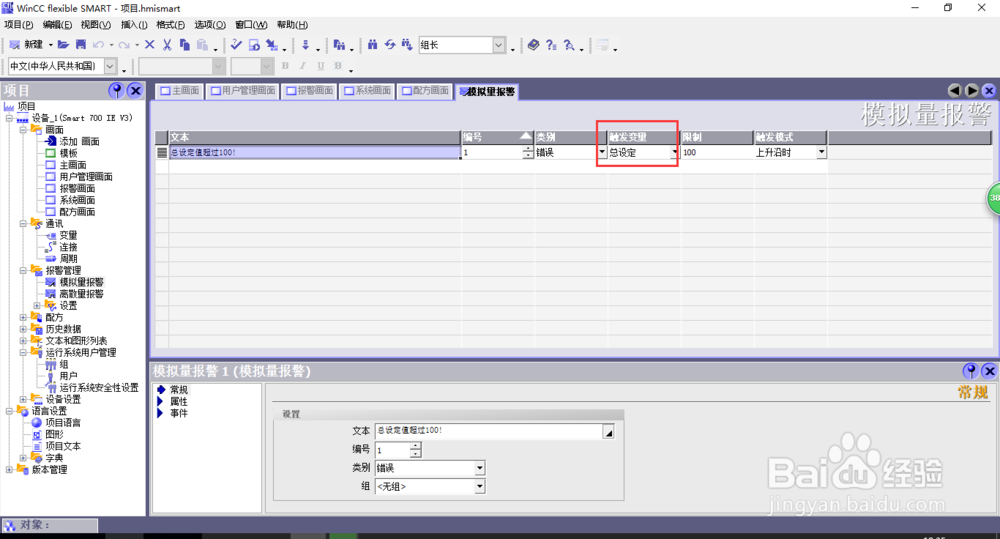Download to device with down-arrow icon
1000x539 pixels.
(x=305, y=45)
